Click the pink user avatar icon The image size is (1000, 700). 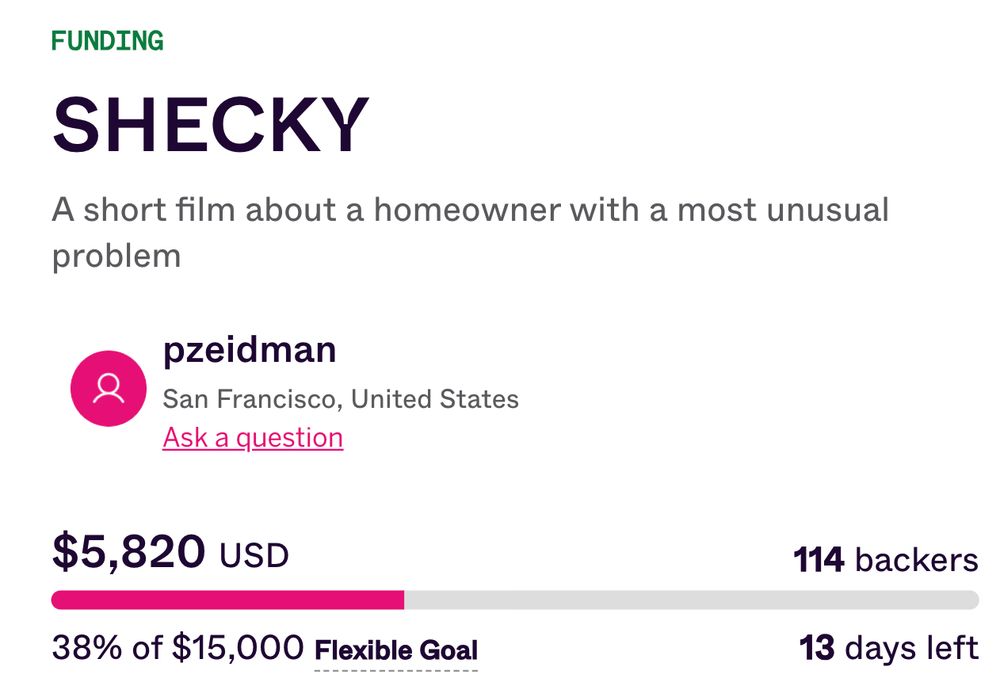point(108,388)
